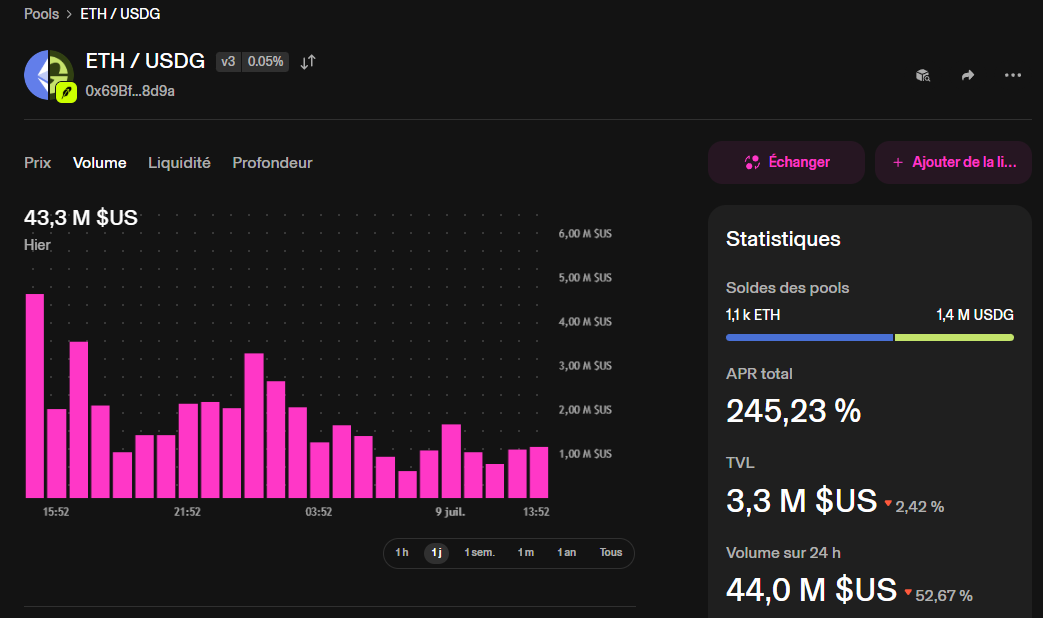Open the Profondeur tab
The image size is (1043, 618).
click(272, 163)
